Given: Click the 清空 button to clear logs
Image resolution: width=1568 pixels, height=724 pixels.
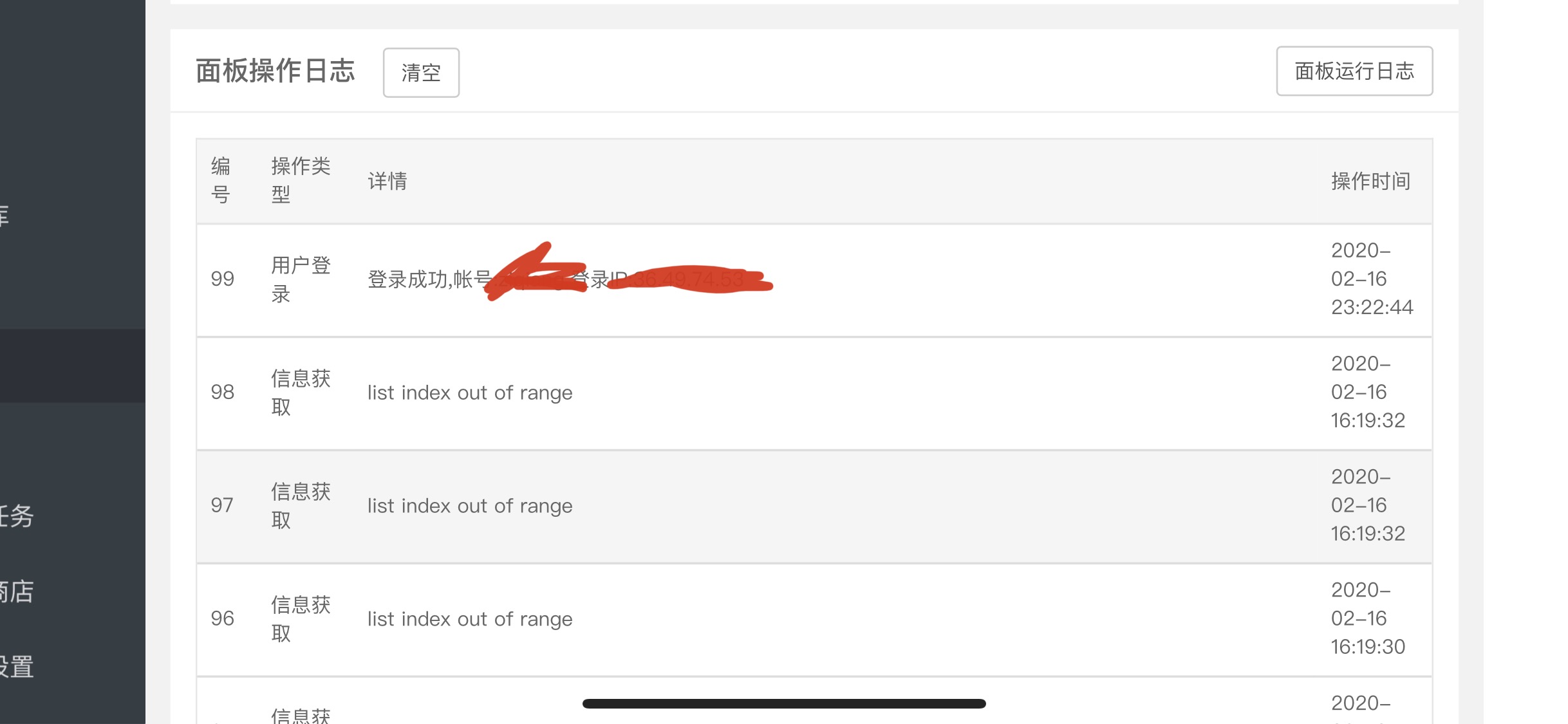Looking at the screenshot, I should tap(421, 73).
